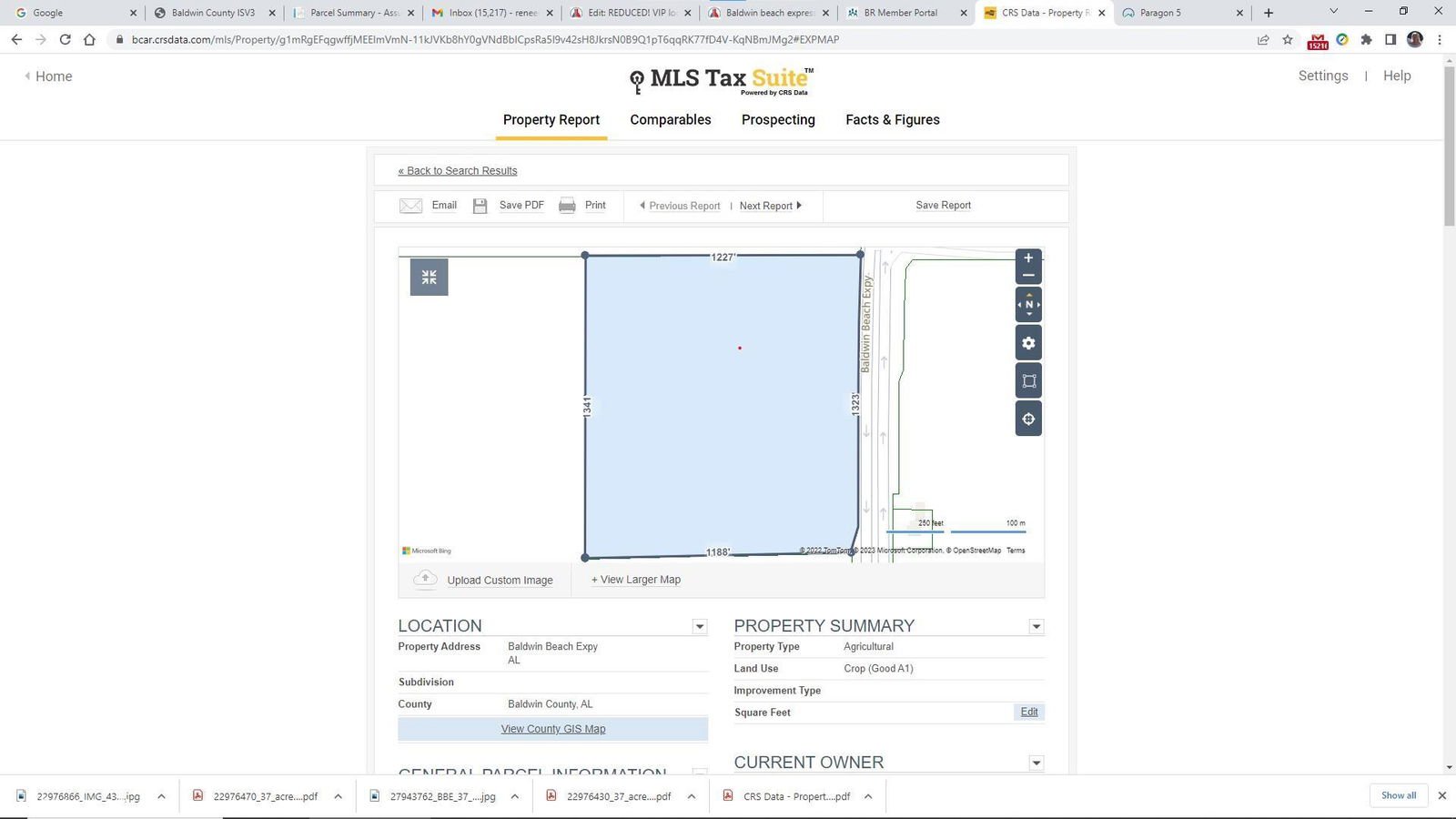Zoom in on the parcel map
This screenshot has height=819, width=1456.
tap(1028, 258)
